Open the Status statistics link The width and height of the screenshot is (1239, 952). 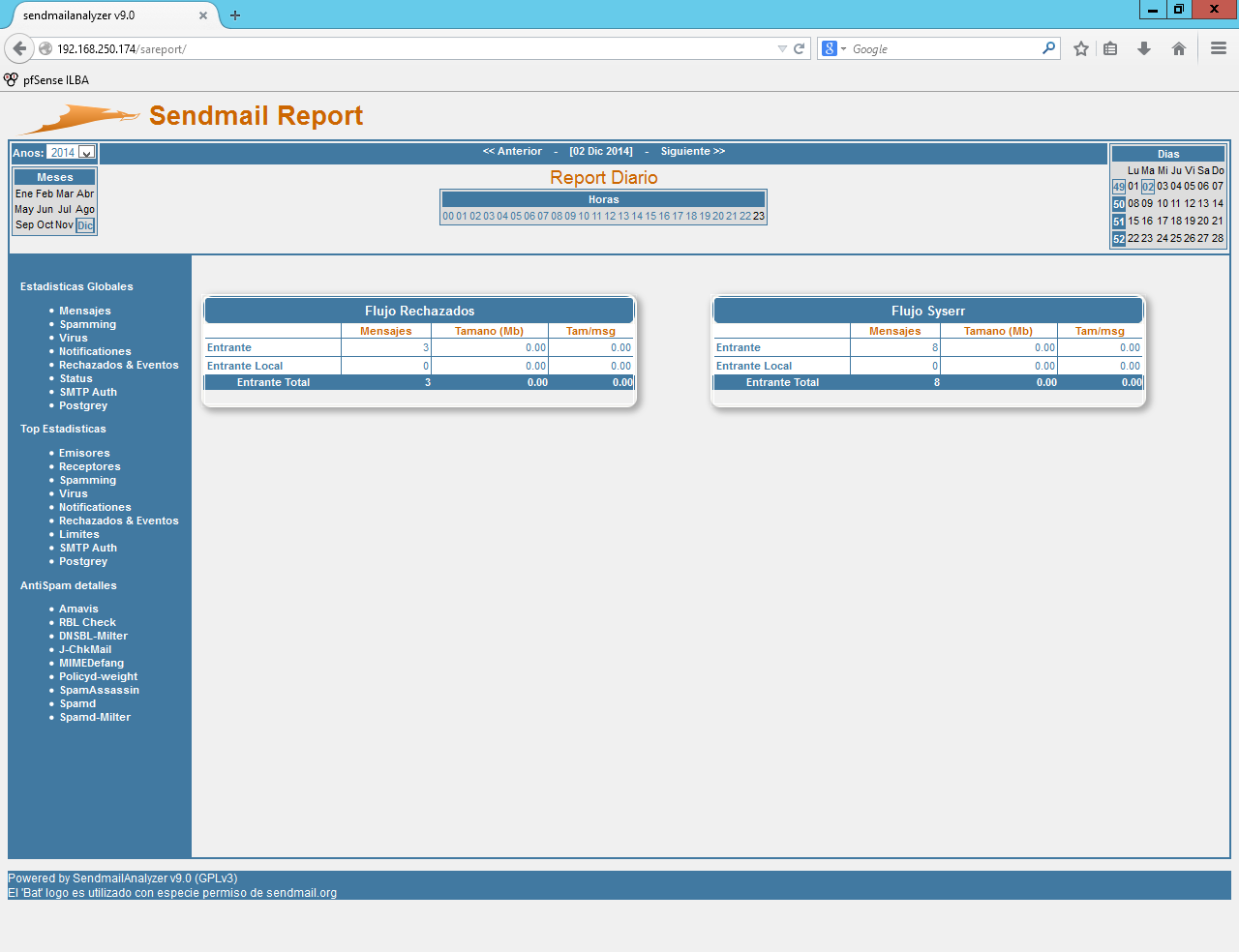tap(76, 378)
